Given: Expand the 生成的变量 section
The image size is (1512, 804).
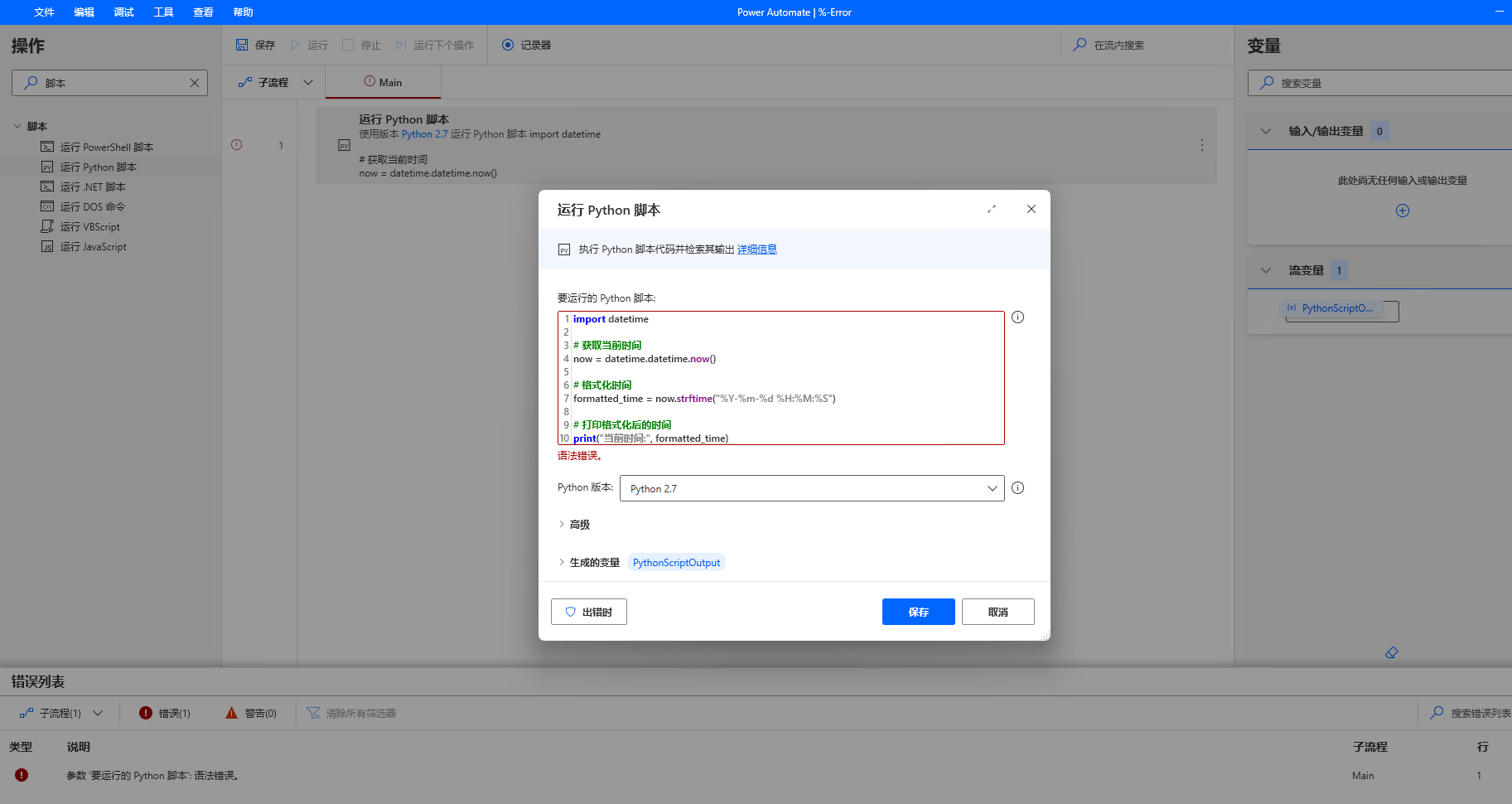Looking at the screenshot, I should [x=589, y=563].
